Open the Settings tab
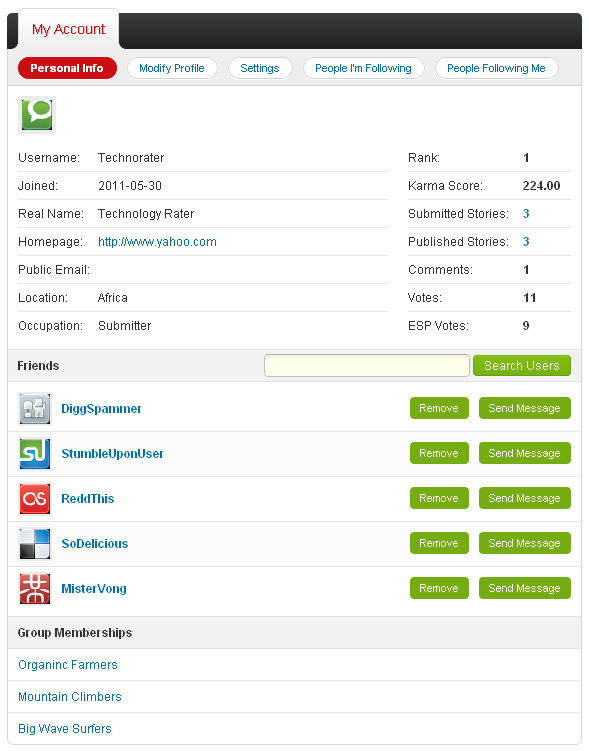This screenshot has height=751, width=589. pos(260,68)
